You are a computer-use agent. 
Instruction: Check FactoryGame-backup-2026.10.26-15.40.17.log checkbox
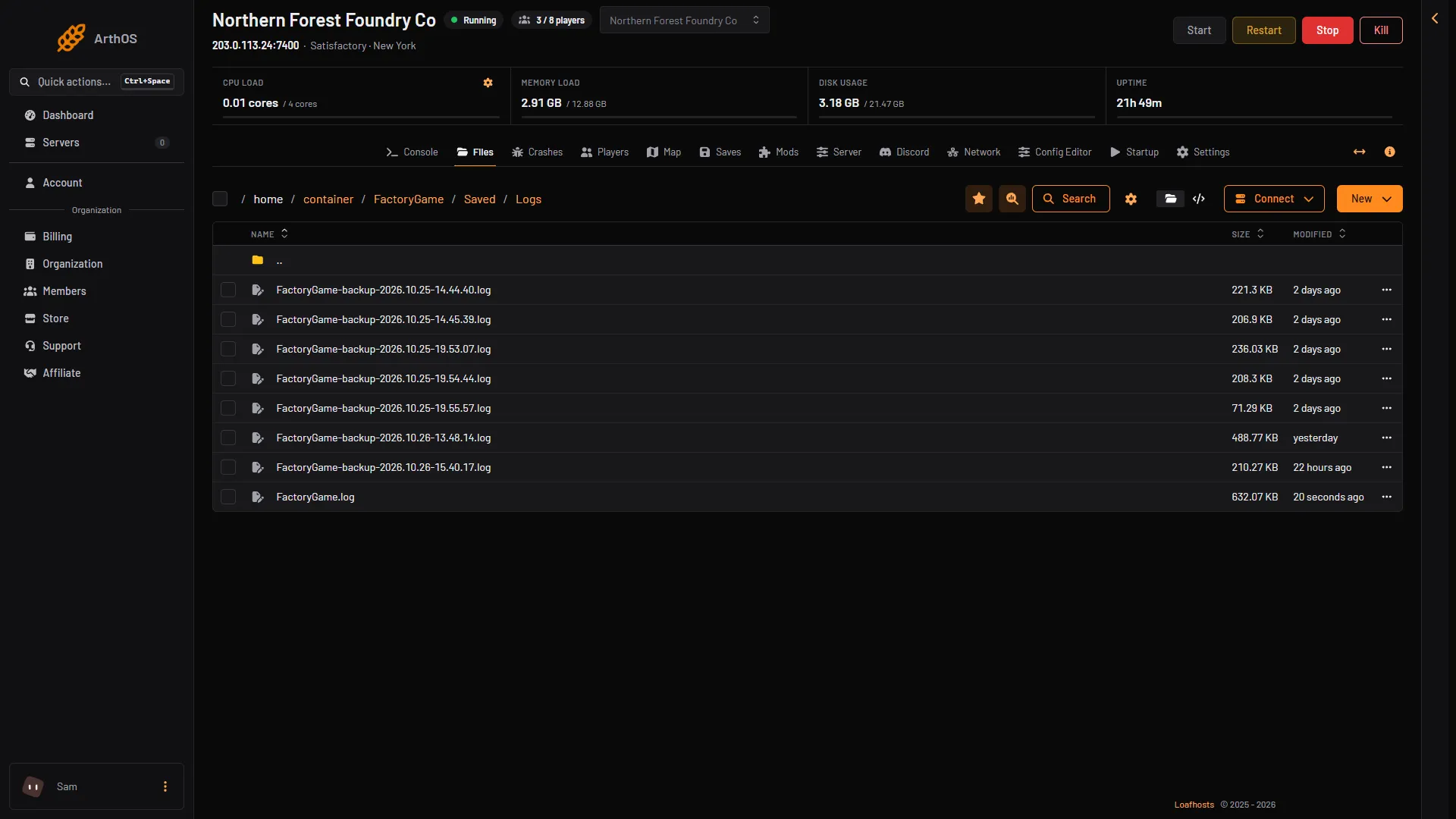[x=228, y=467]
